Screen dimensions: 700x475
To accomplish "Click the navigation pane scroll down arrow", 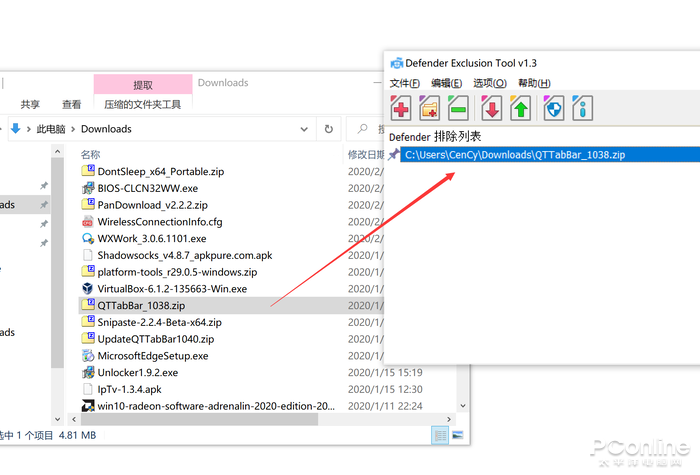I will [x=57, y=419].
